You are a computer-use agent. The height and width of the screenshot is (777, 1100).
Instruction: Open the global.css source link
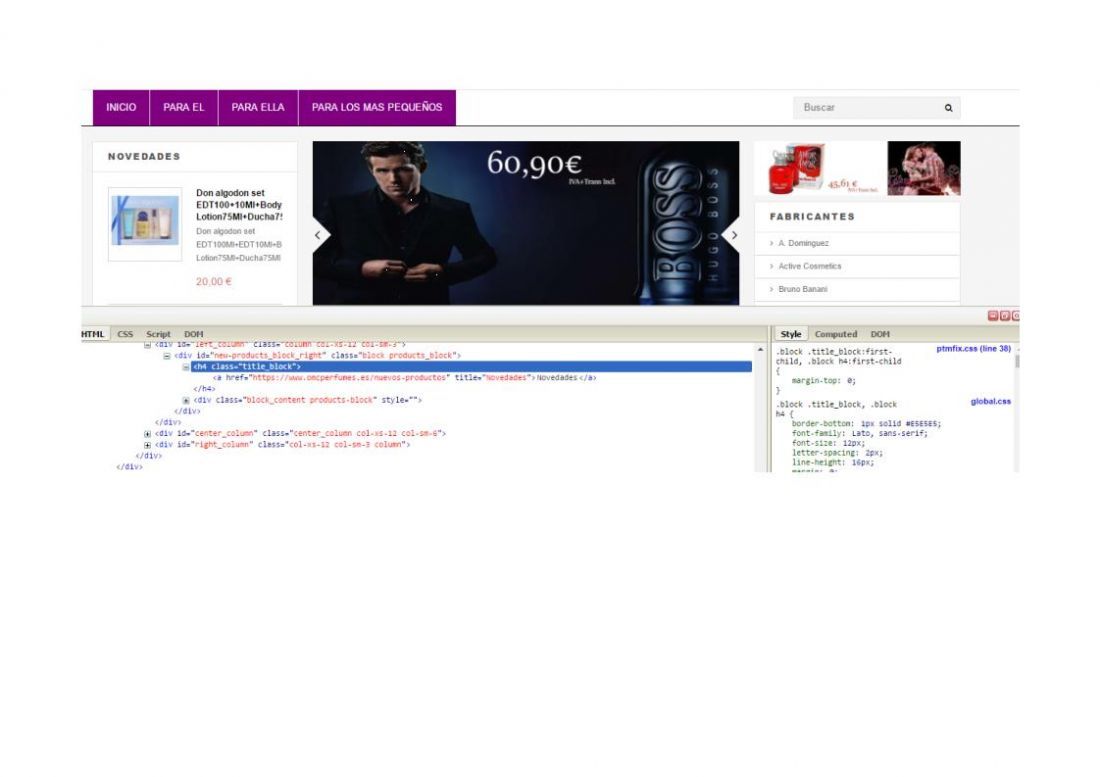pyautogui.click(x=991, y=402)
